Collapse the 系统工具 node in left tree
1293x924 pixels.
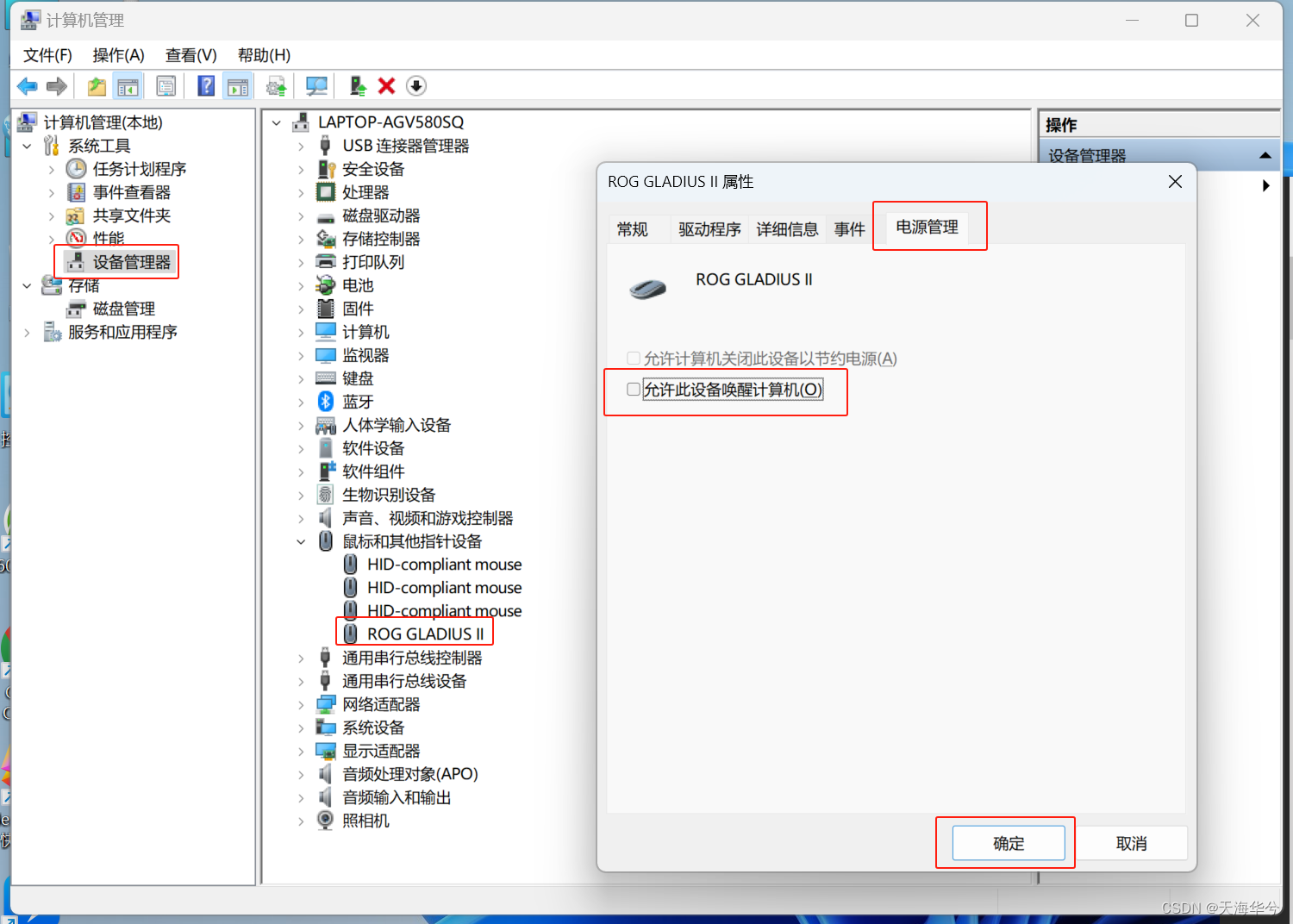pos(27,147)
